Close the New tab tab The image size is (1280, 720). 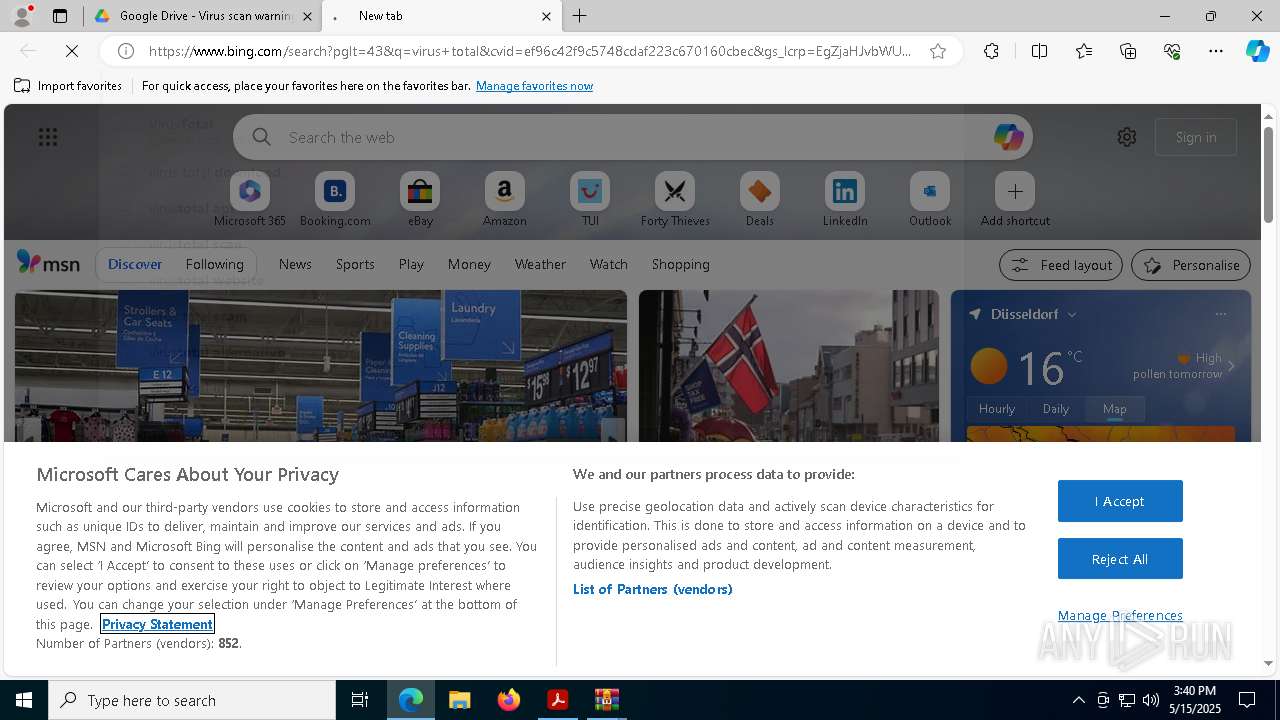546,16
